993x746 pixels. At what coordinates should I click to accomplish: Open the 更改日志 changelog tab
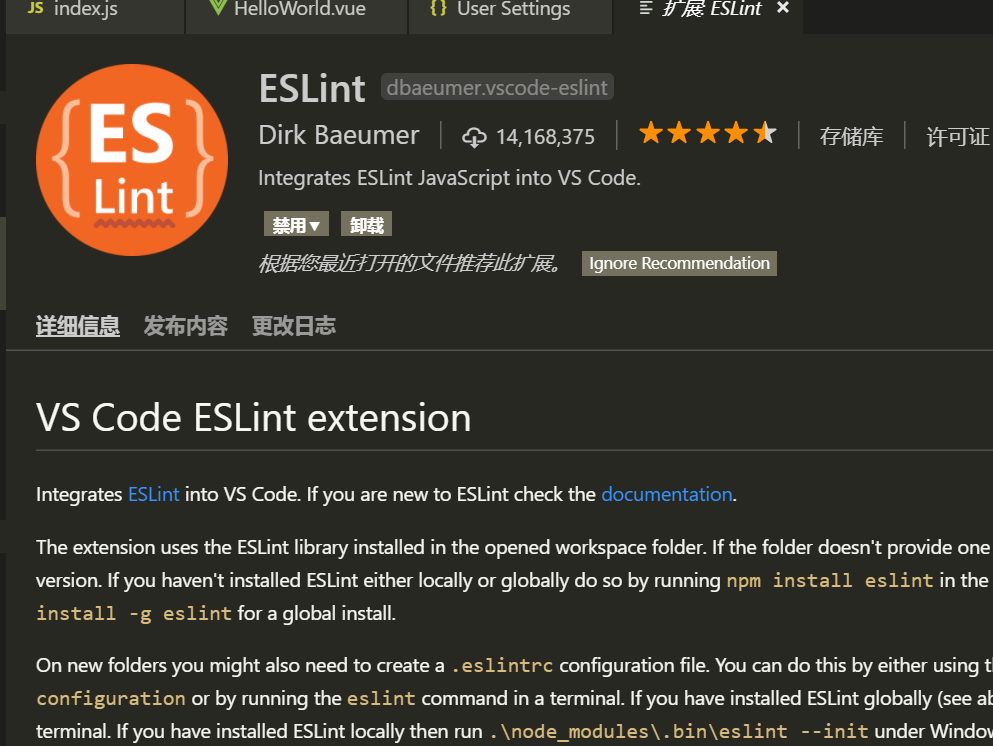[x=294, y=326]
